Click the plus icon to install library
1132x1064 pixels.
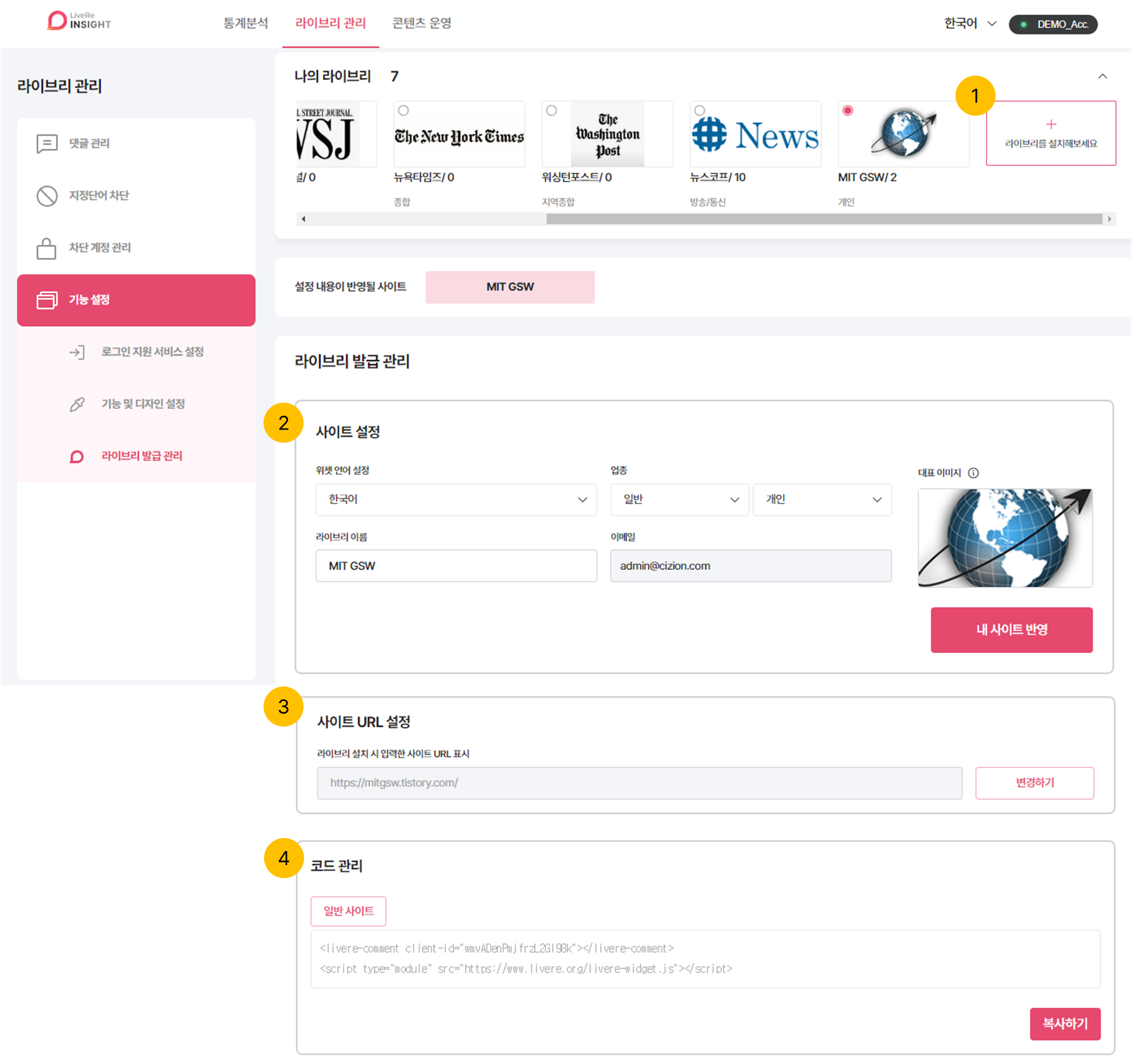coord(1051,124)
